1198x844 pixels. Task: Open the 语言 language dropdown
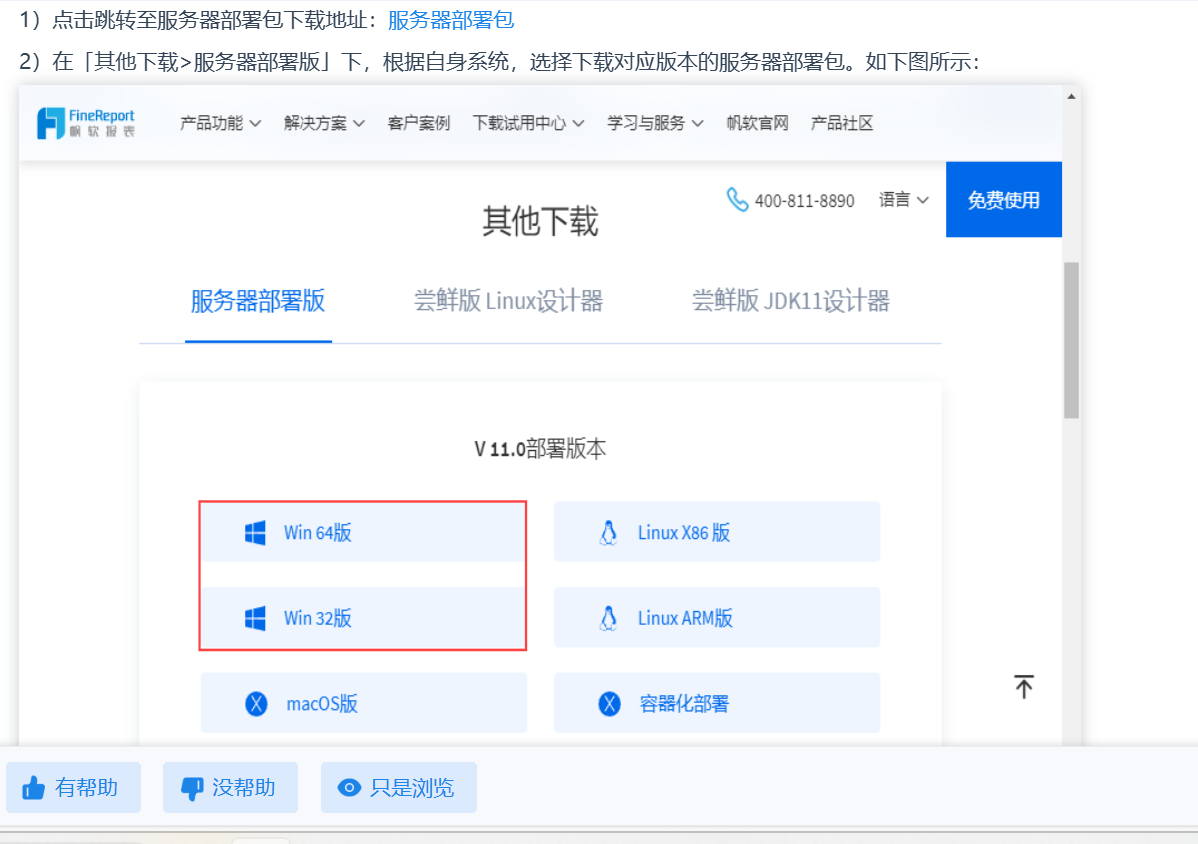pos(903,200)
